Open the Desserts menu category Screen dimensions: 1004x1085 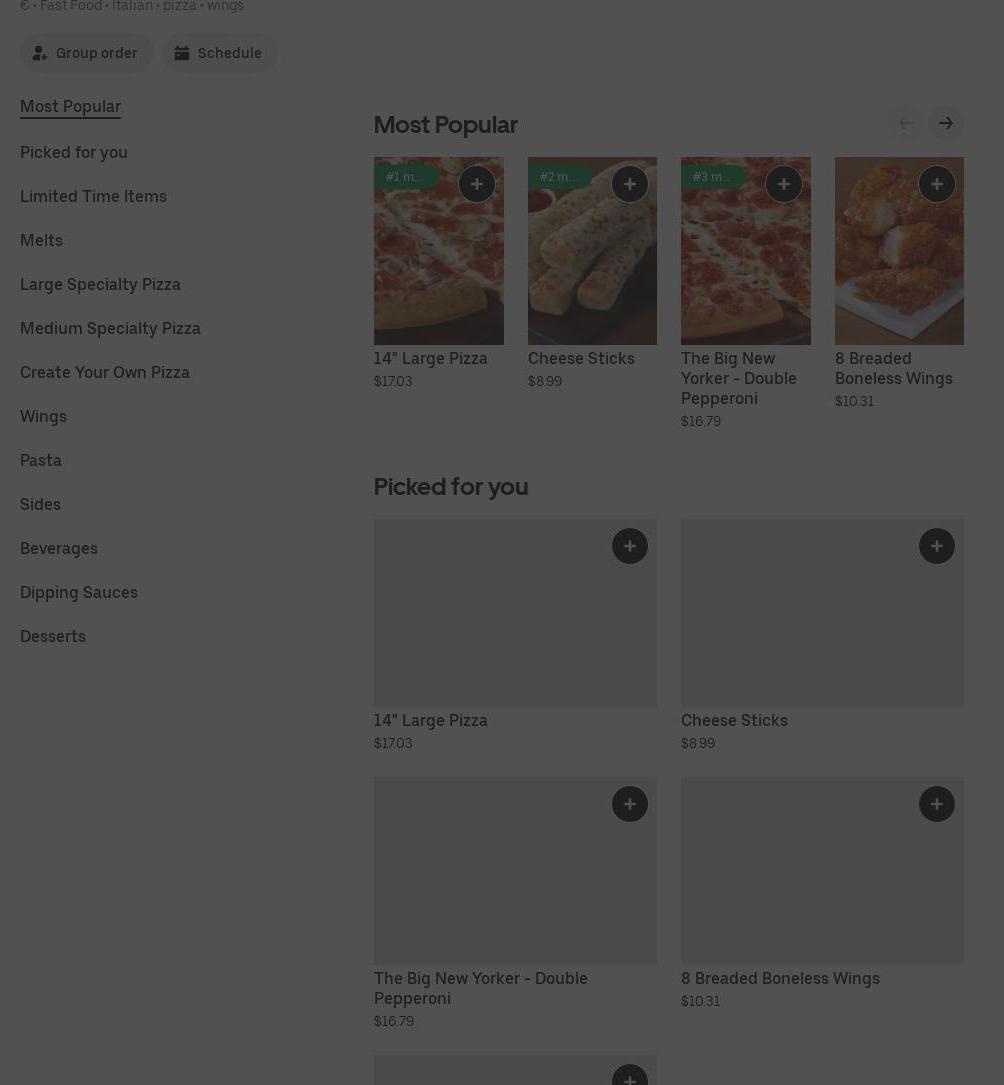pos(53,636)
